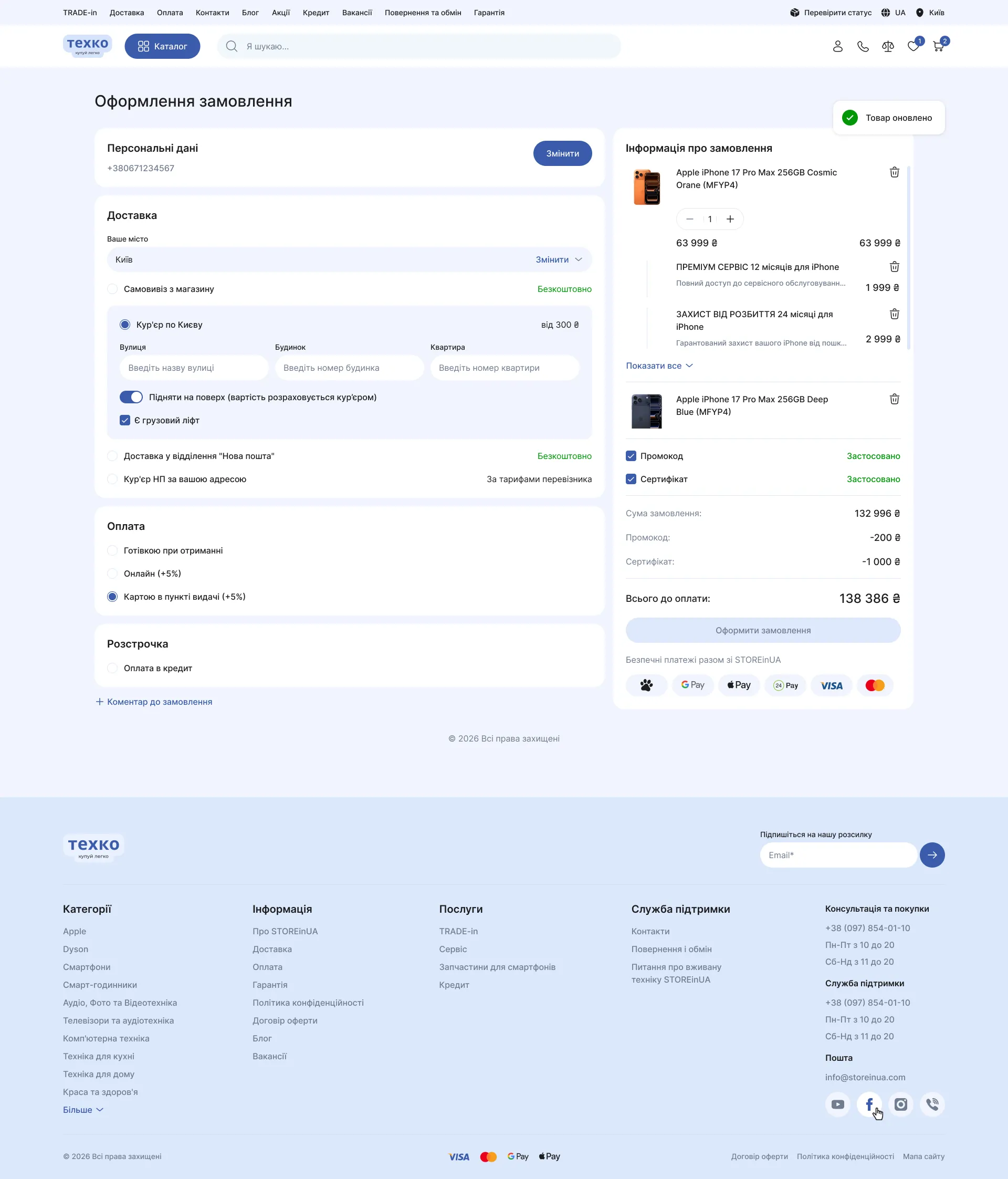Select Оплата в кредит option
Screen dimensions: 1008x1179
pos(113,668)
